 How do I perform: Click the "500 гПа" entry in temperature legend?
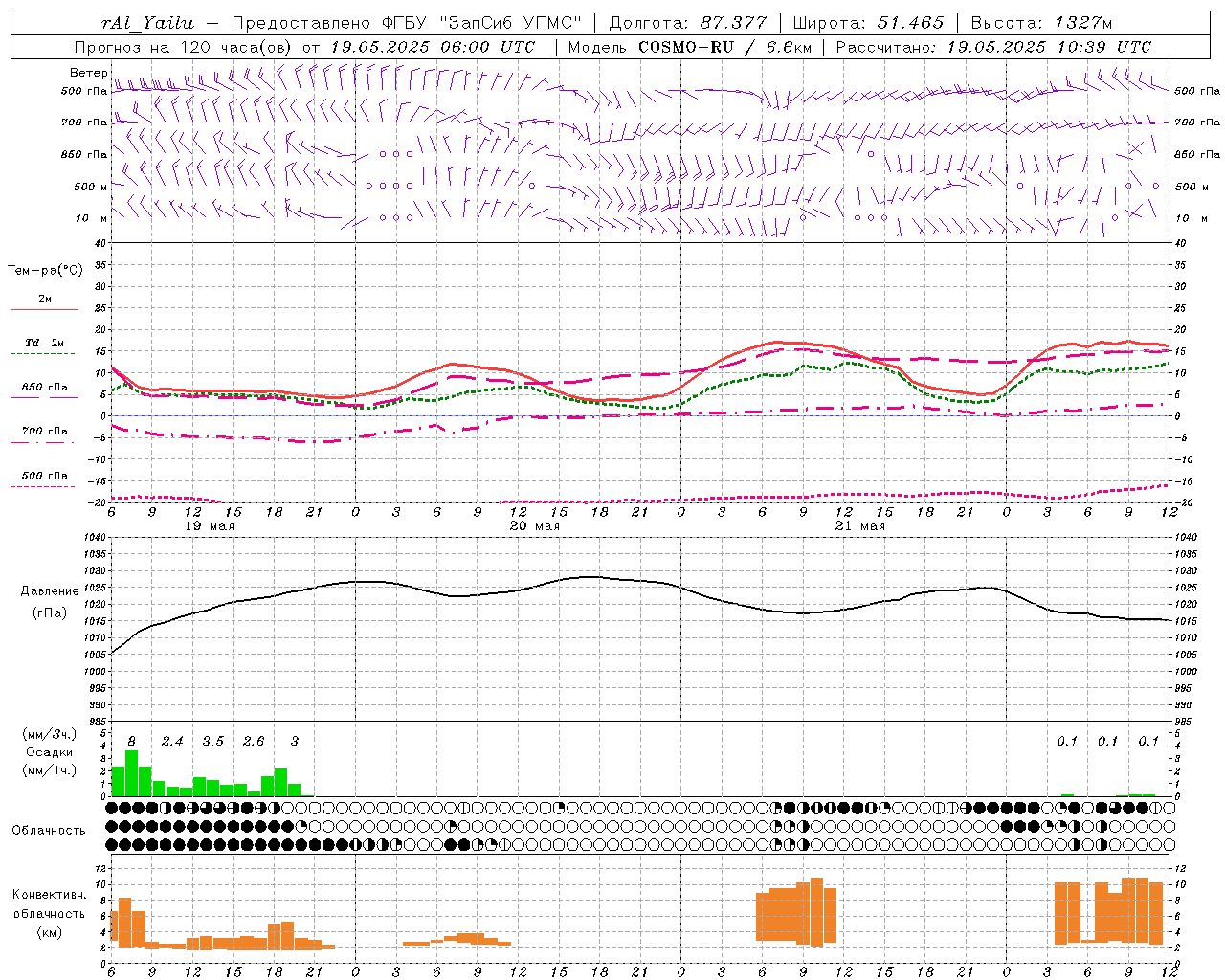[x=44, y=476]
